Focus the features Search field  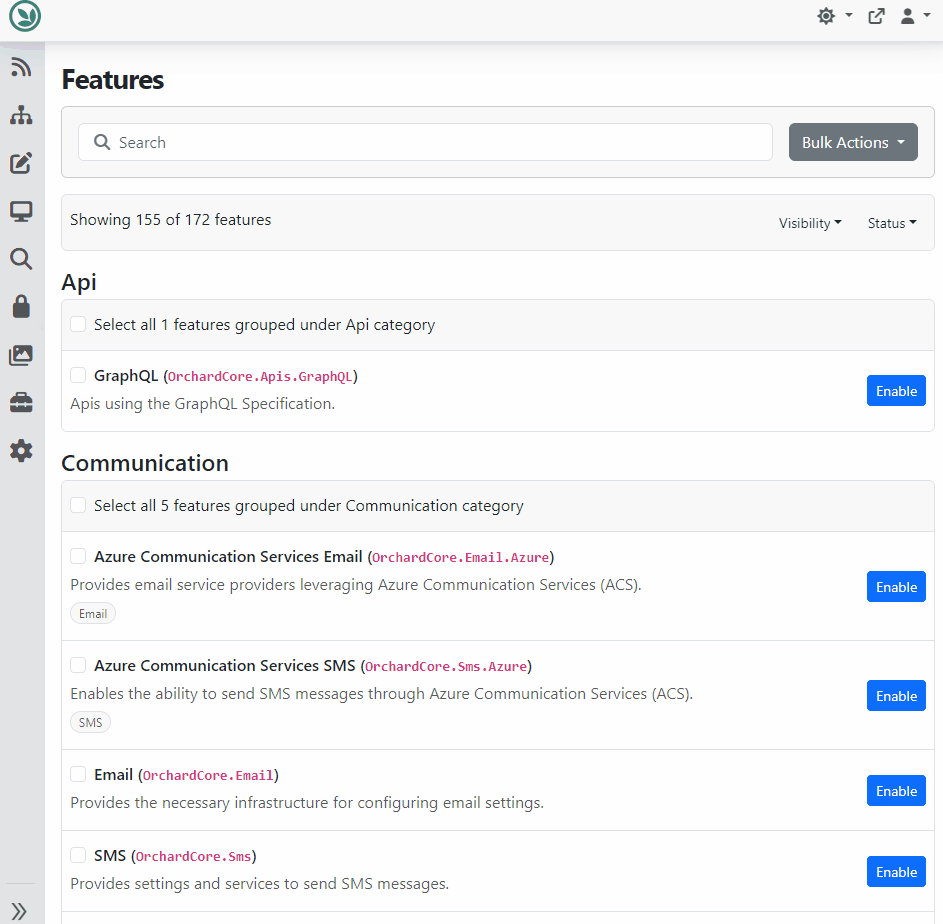pos(425,142)
